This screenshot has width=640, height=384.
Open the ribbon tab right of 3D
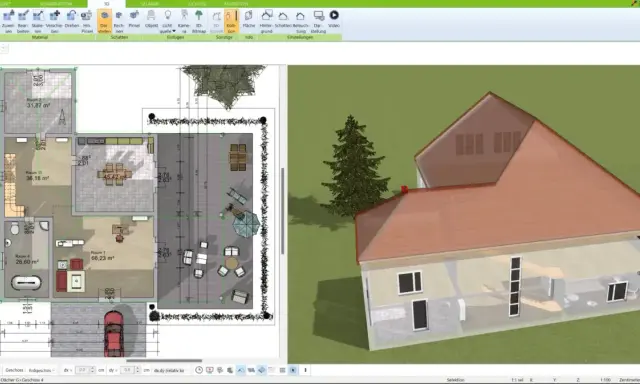[x=149, y=4]
